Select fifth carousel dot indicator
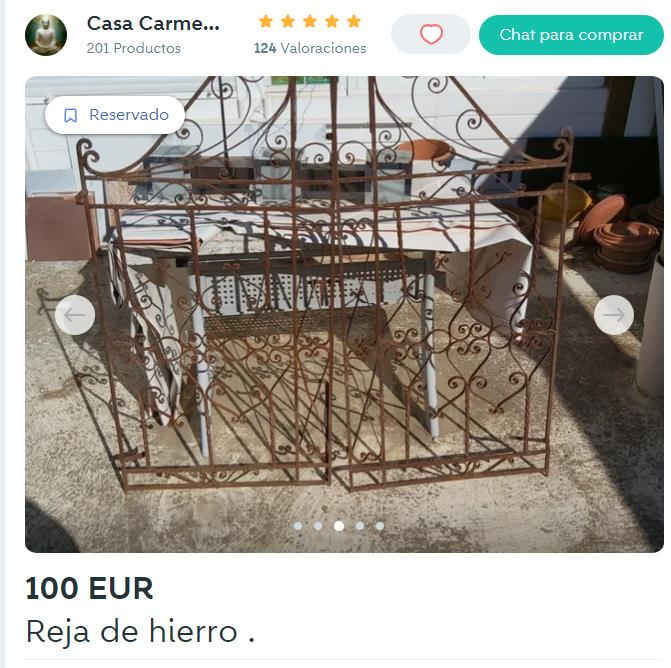The width and height of the screenshot is (671, 668). [380, 526]
